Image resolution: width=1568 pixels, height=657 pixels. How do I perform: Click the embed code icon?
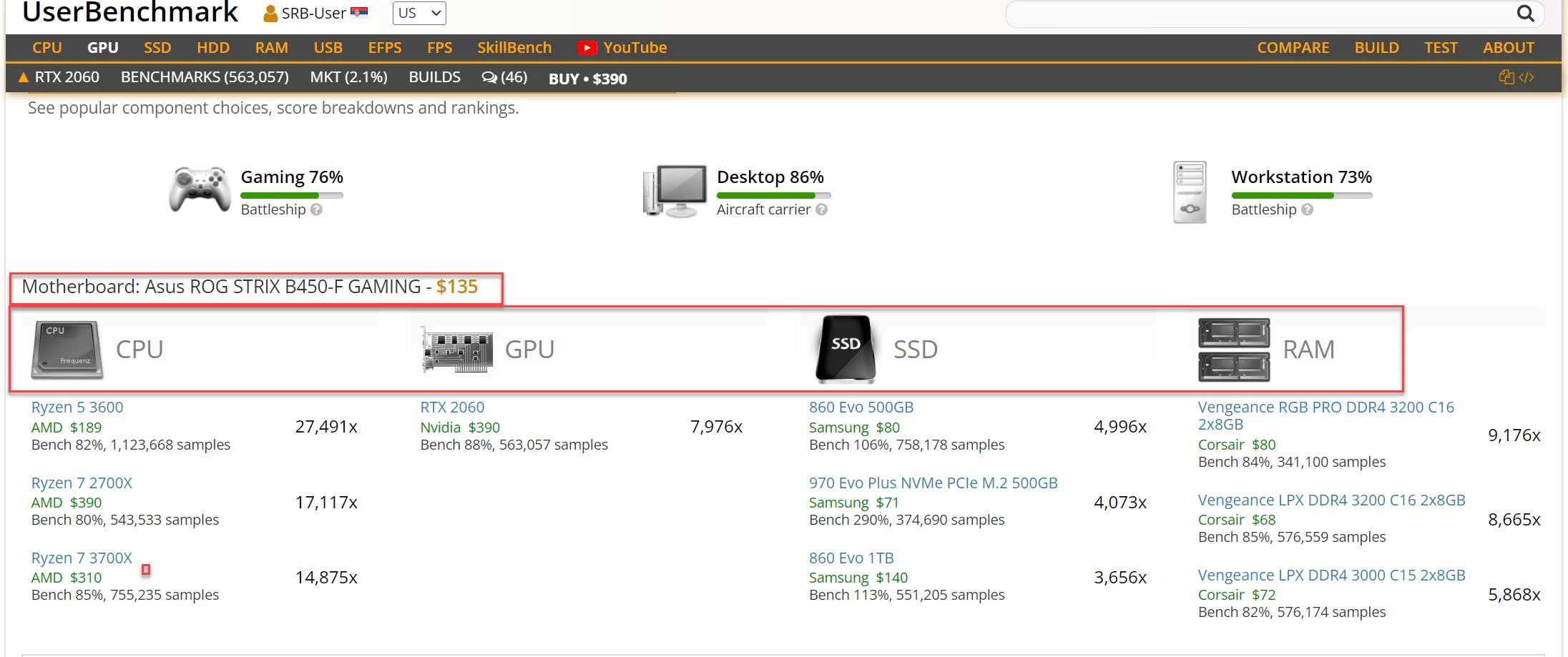pyautogui.click(x=1526, y=77)
